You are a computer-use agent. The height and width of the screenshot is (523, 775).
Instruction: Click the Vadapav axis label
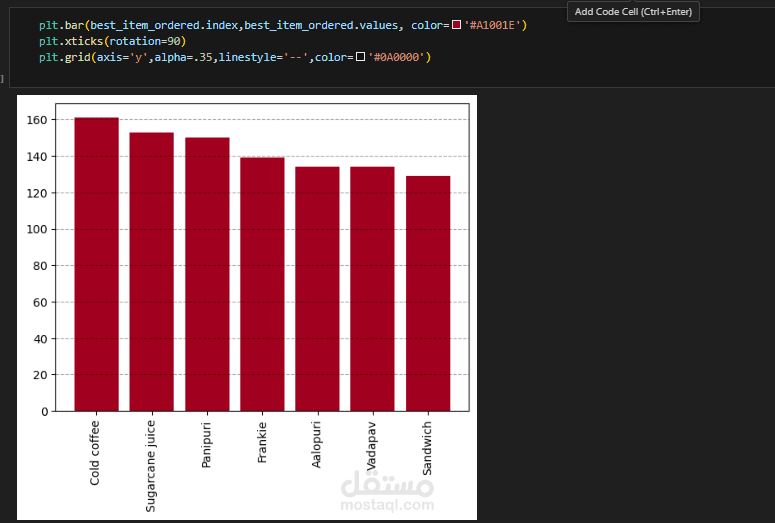click(371, 446)
